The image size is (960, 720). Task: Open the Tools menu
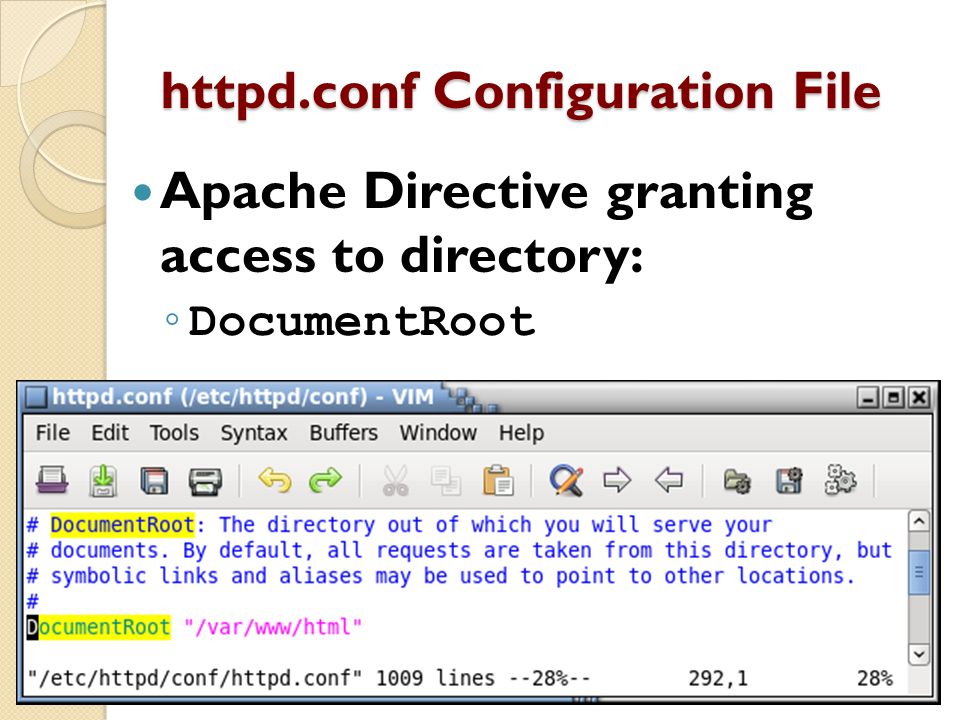pos(174,433)
